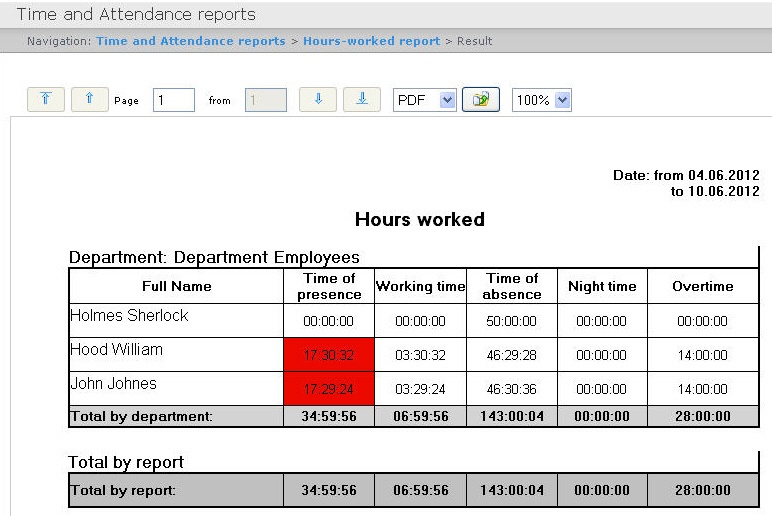This screenshot has width=772, height=516.
Task: Click the export report icon button
Action: (x=480, y=100)
